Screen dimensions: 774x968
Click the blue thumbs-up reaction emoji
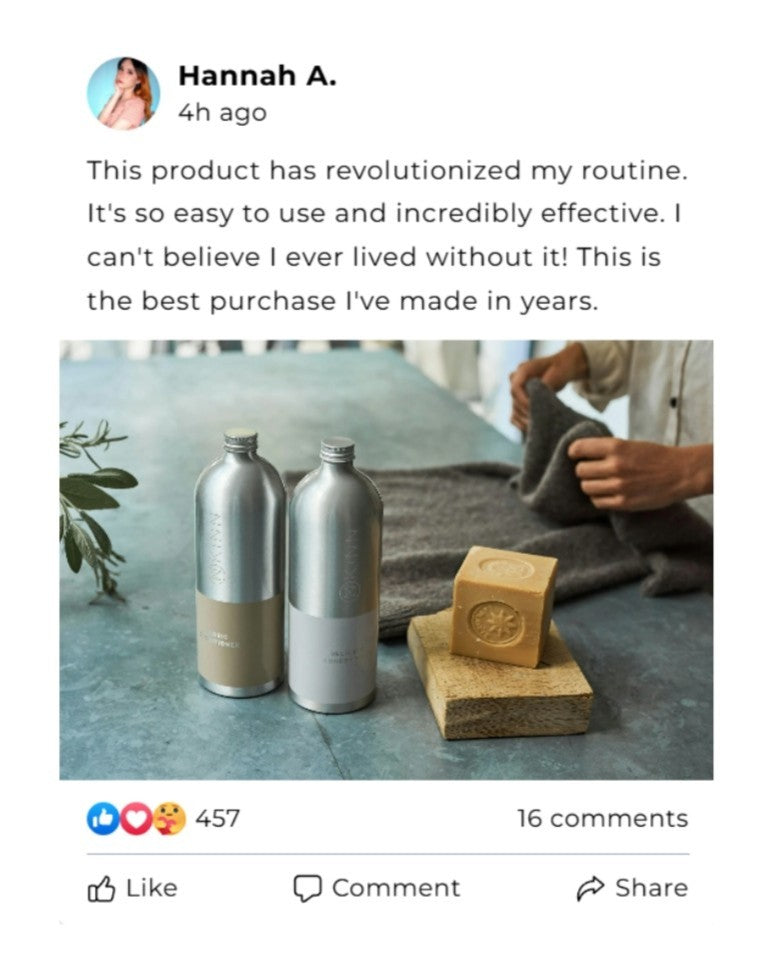tap(102, 819)
